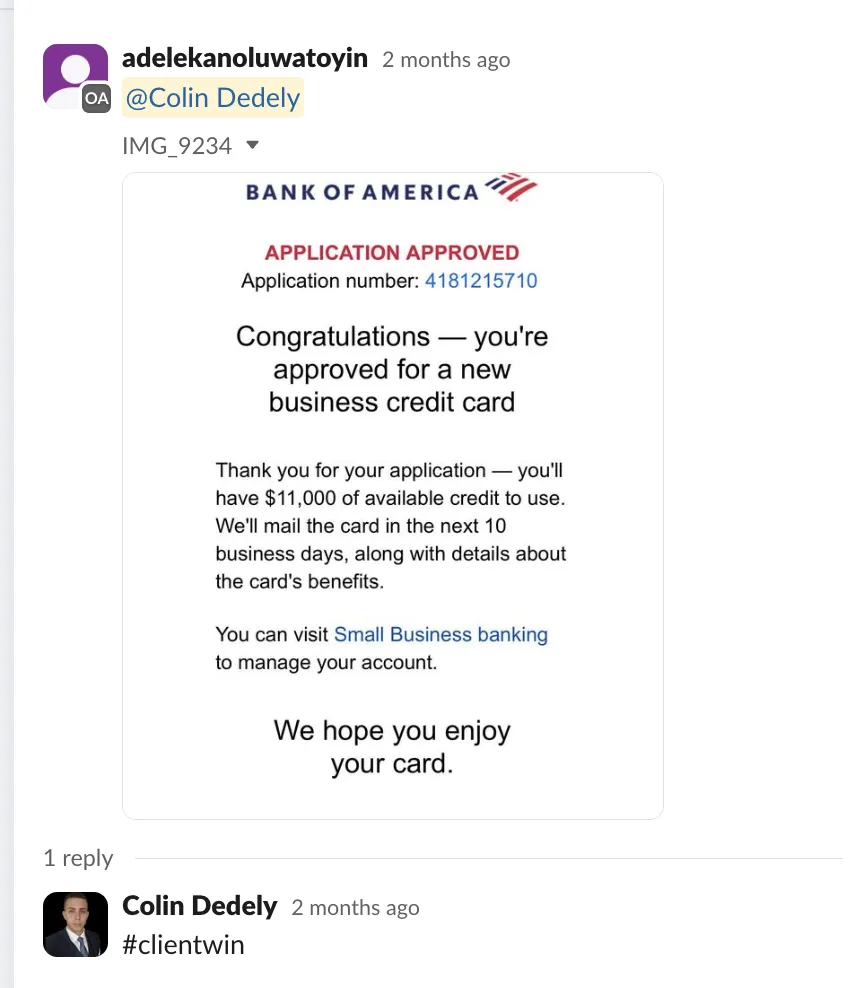Click the IMG_9234 file name

177,146
